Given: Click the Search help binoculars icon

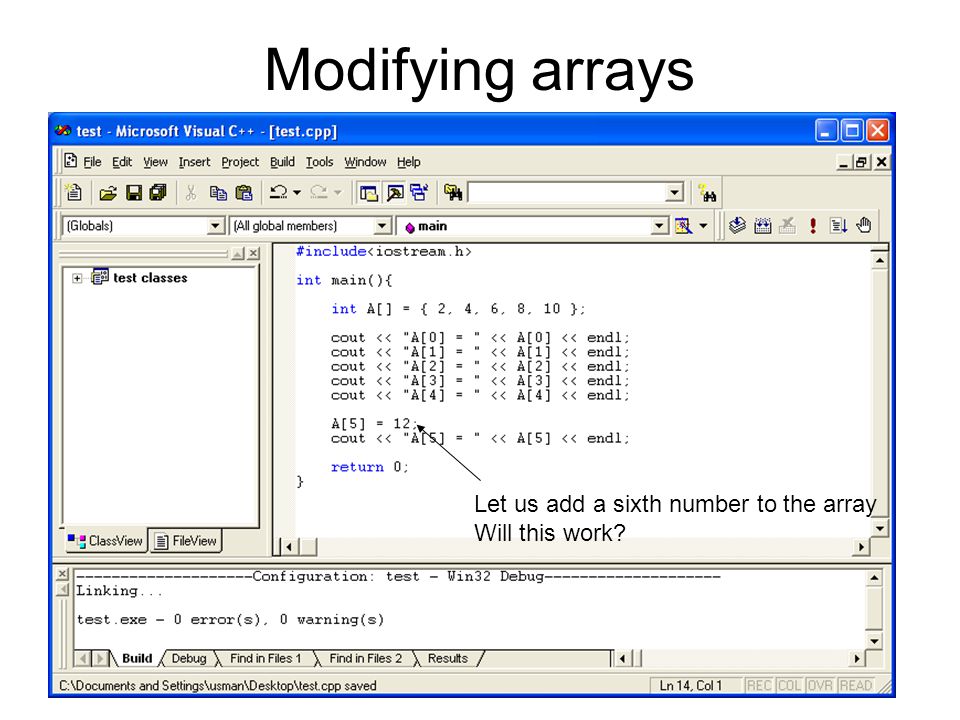Looking at the screenshot, I should tap(708, 193).
